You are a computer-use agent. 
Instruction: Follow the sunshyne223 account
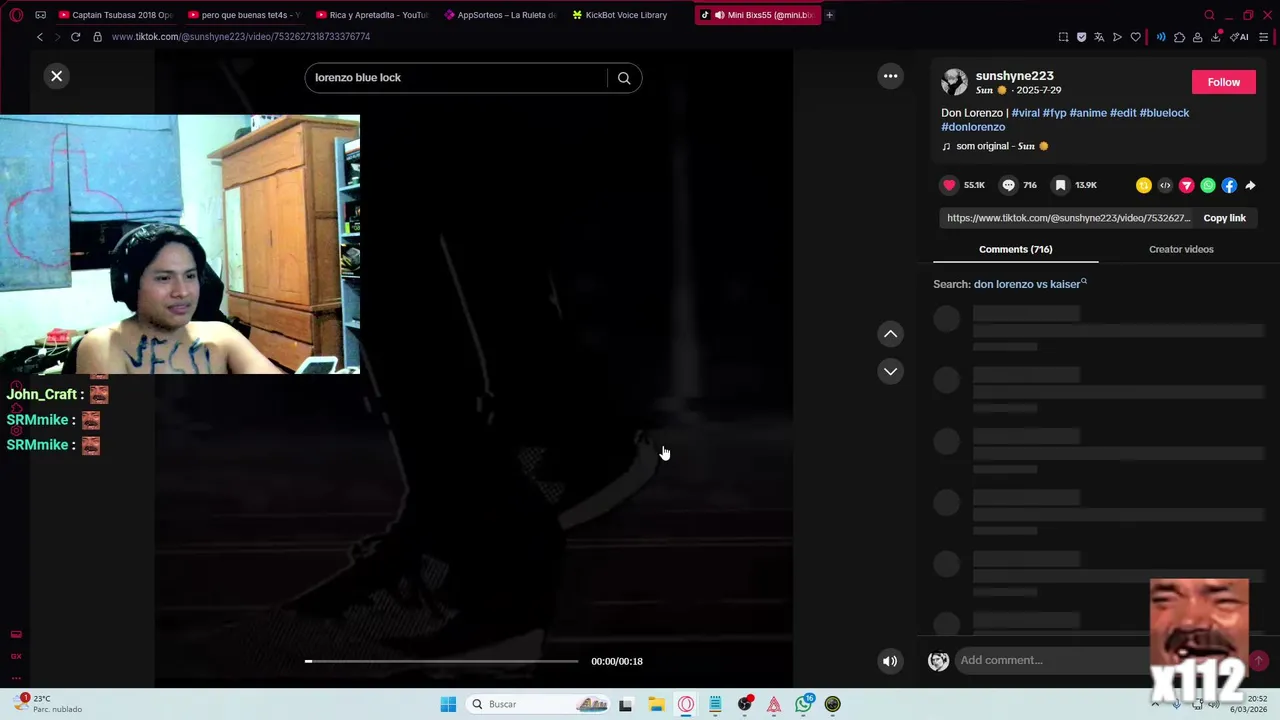point(1223,82)
